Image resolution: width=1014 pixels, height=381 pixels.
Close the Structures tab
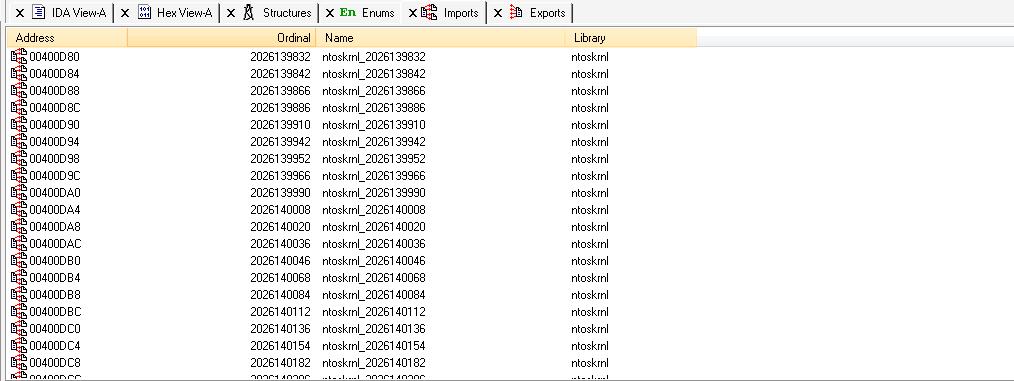tap(231, 13)
